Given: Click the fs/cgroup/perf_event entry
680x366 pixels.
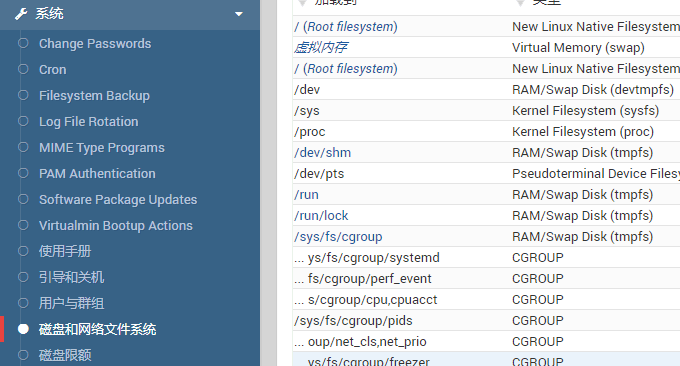Looking at the screenshot, I should coord(363,279).
